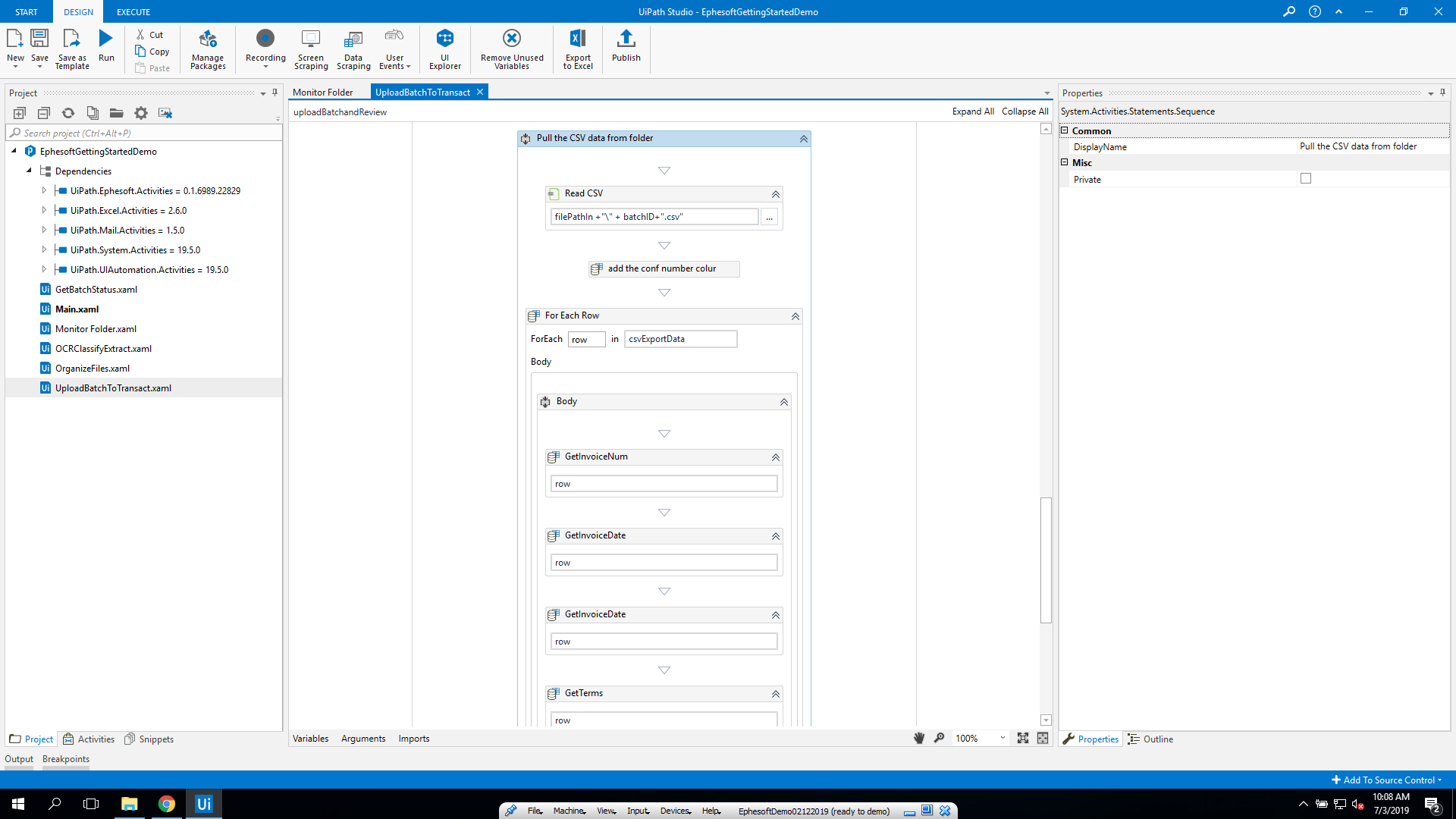Collapse the Dependencies tree node
The width and height of the screenshot is (1456, 819).
coord(29,171)
